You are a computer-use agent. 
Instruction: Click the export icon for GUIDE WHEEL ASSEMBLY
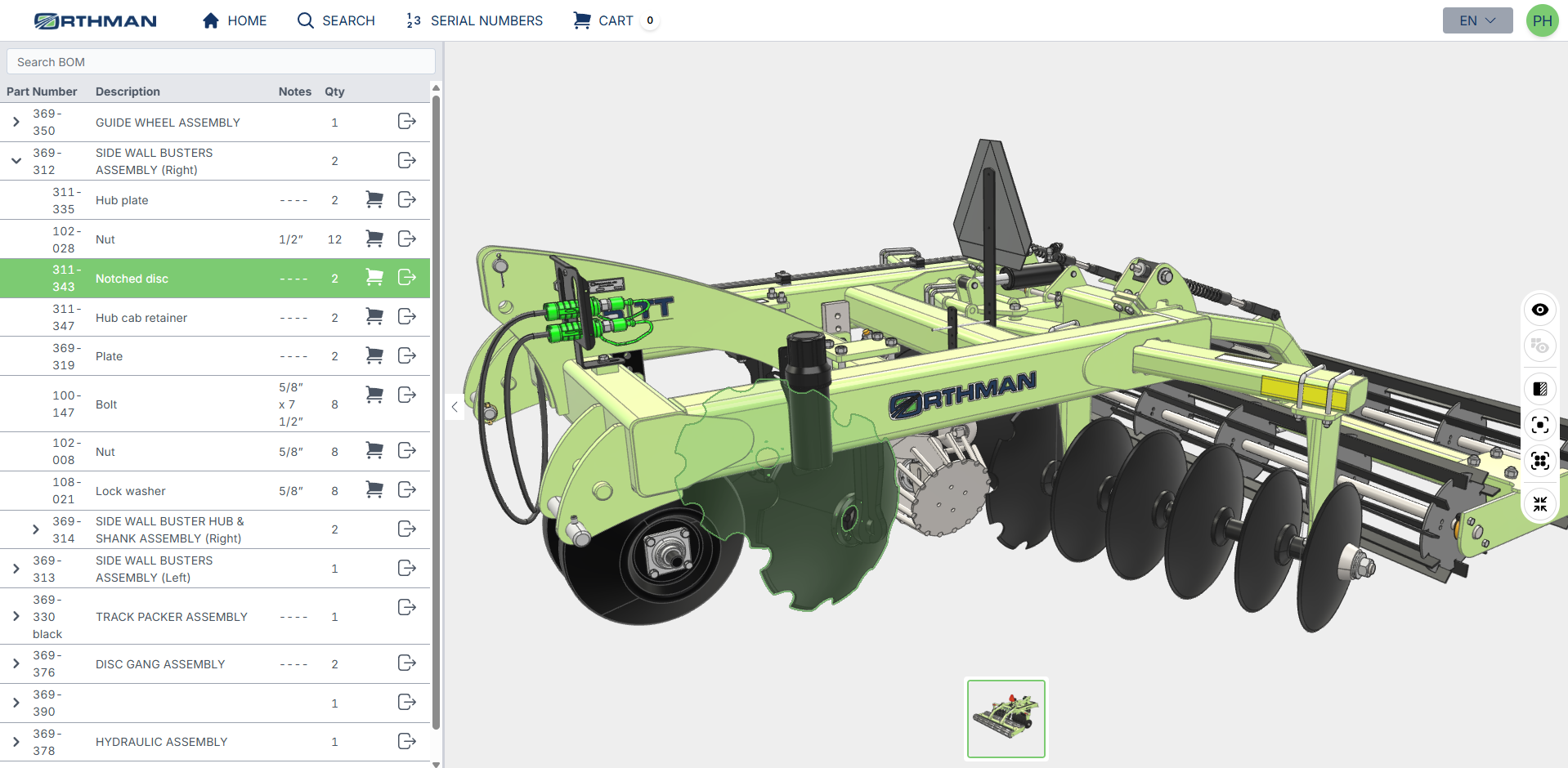406,121
